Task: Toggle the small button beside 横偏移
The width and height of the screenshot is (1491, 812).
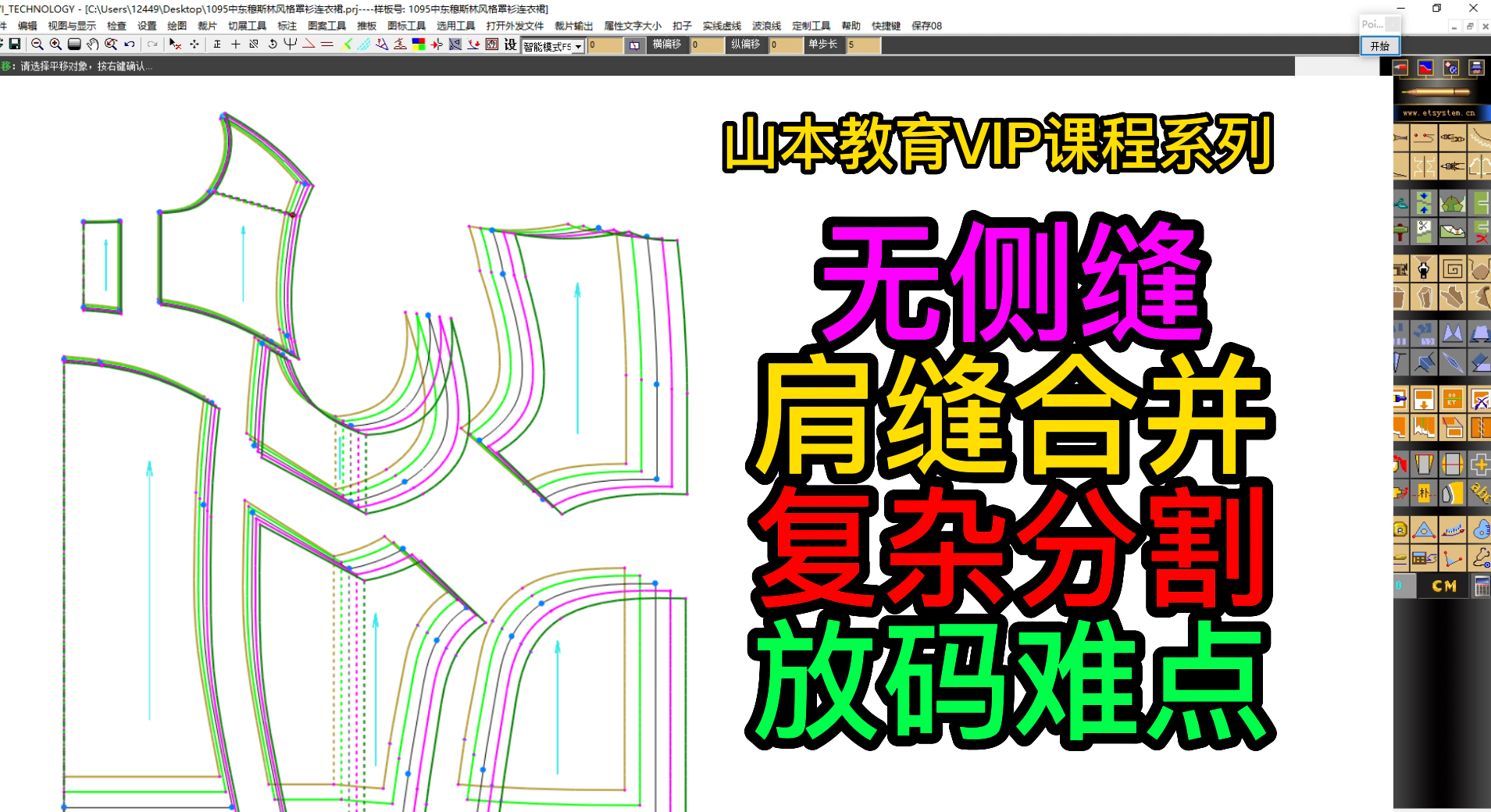Action: click(634, 45)
